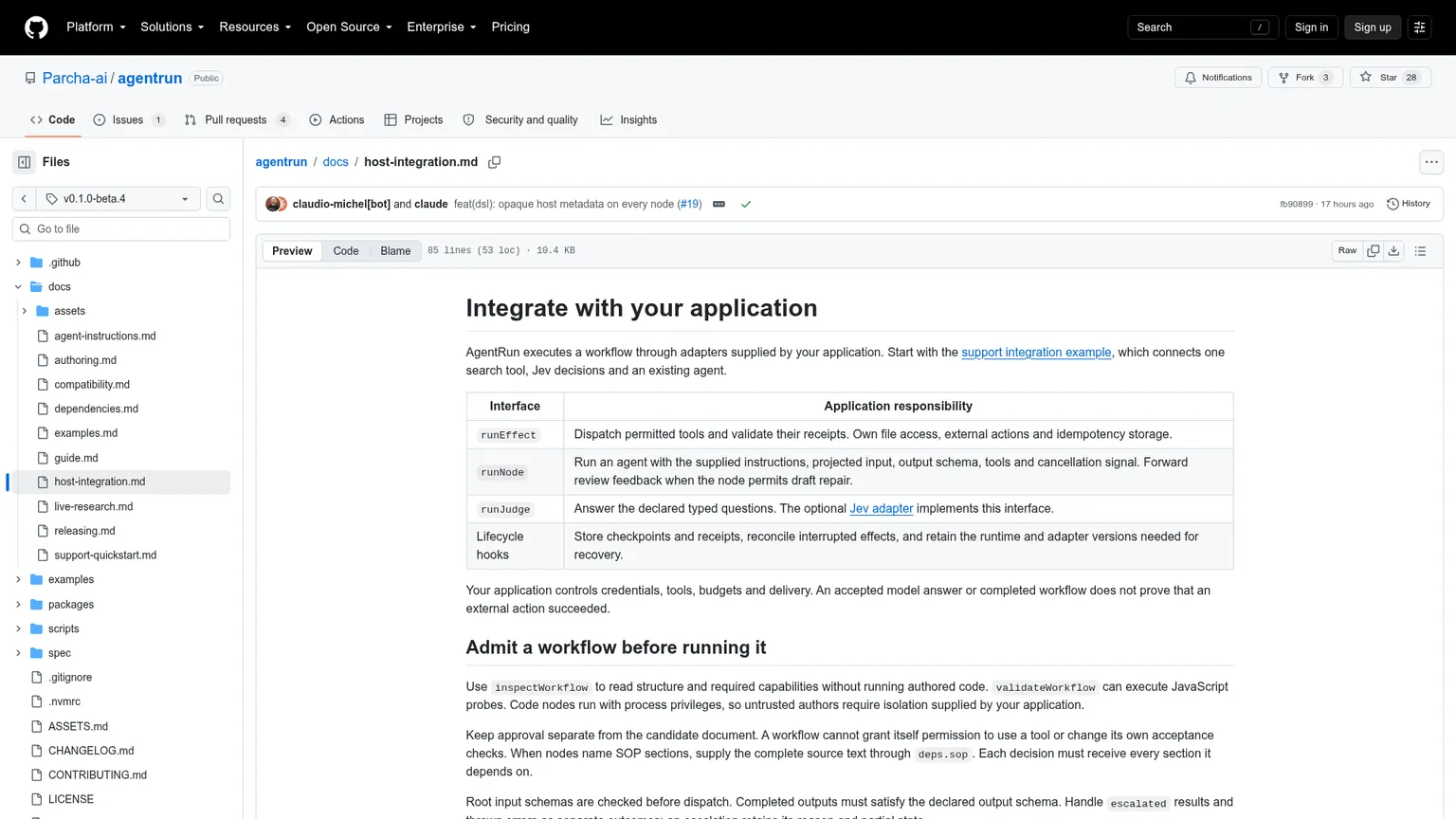Open guide.md in the file tree
This screenshot has width=1456, height=819.
pos(76,458)
